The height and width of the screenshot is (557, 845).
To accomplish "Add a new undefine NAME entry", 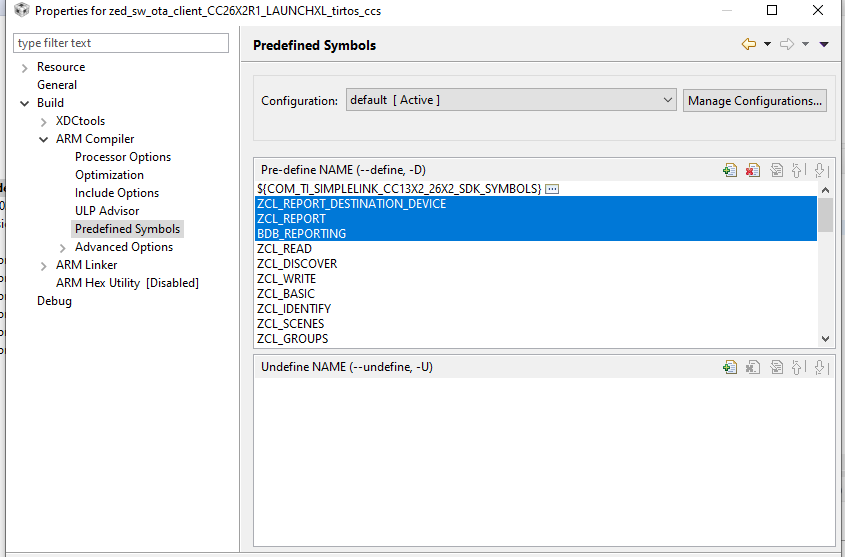I will 730,367.
